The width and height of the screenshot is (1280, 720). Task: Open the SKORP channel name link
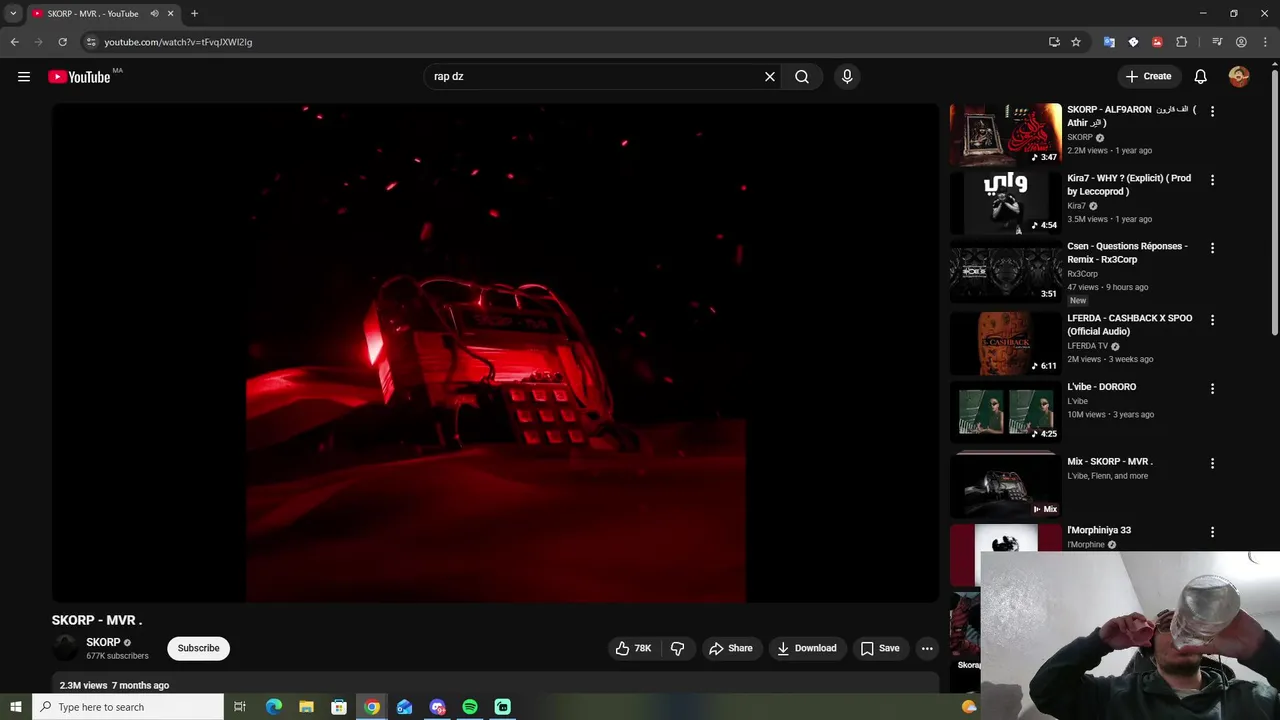pos(103,642)
